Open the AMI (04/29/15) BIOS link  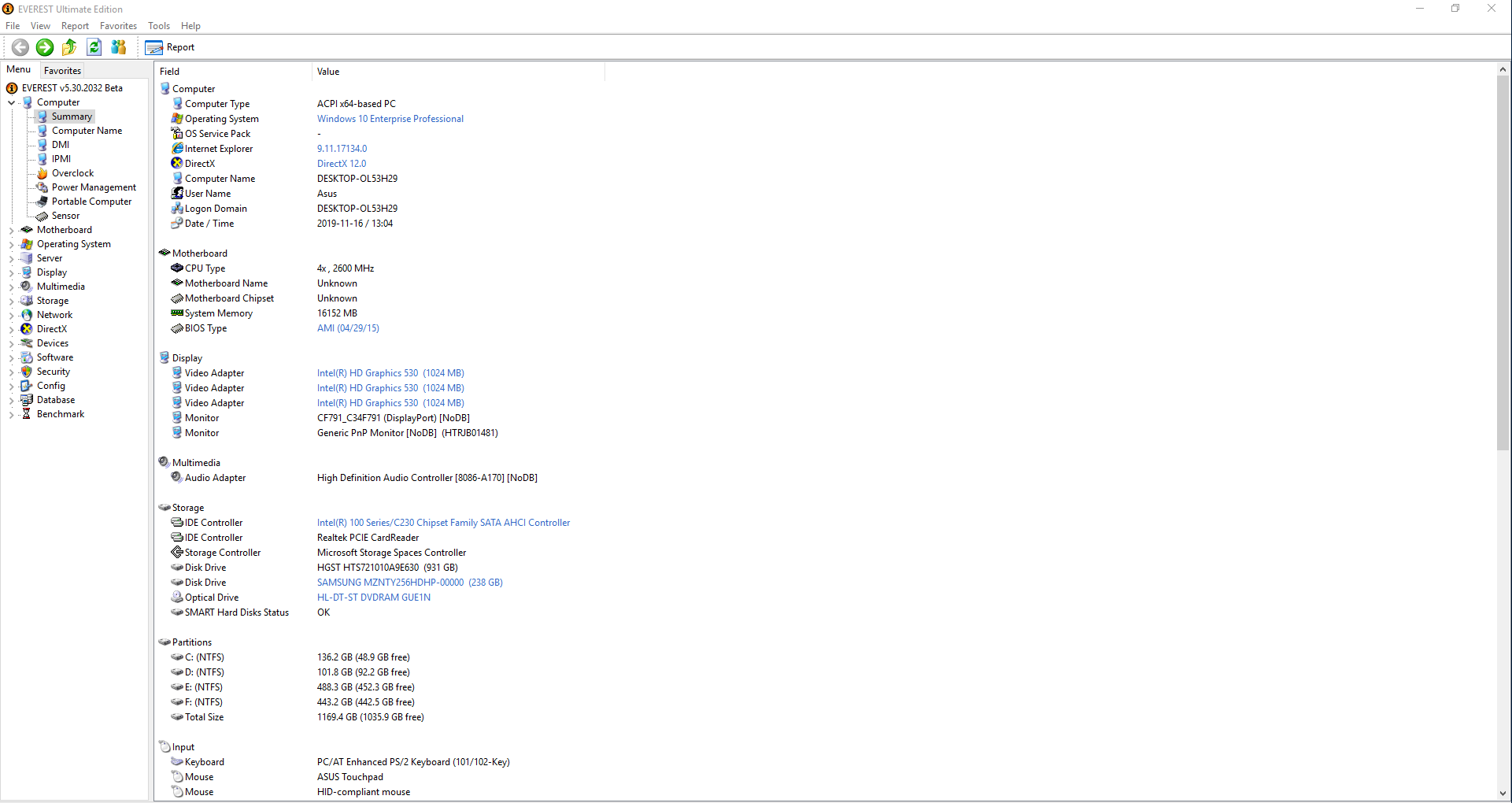(x=348, y=328)
